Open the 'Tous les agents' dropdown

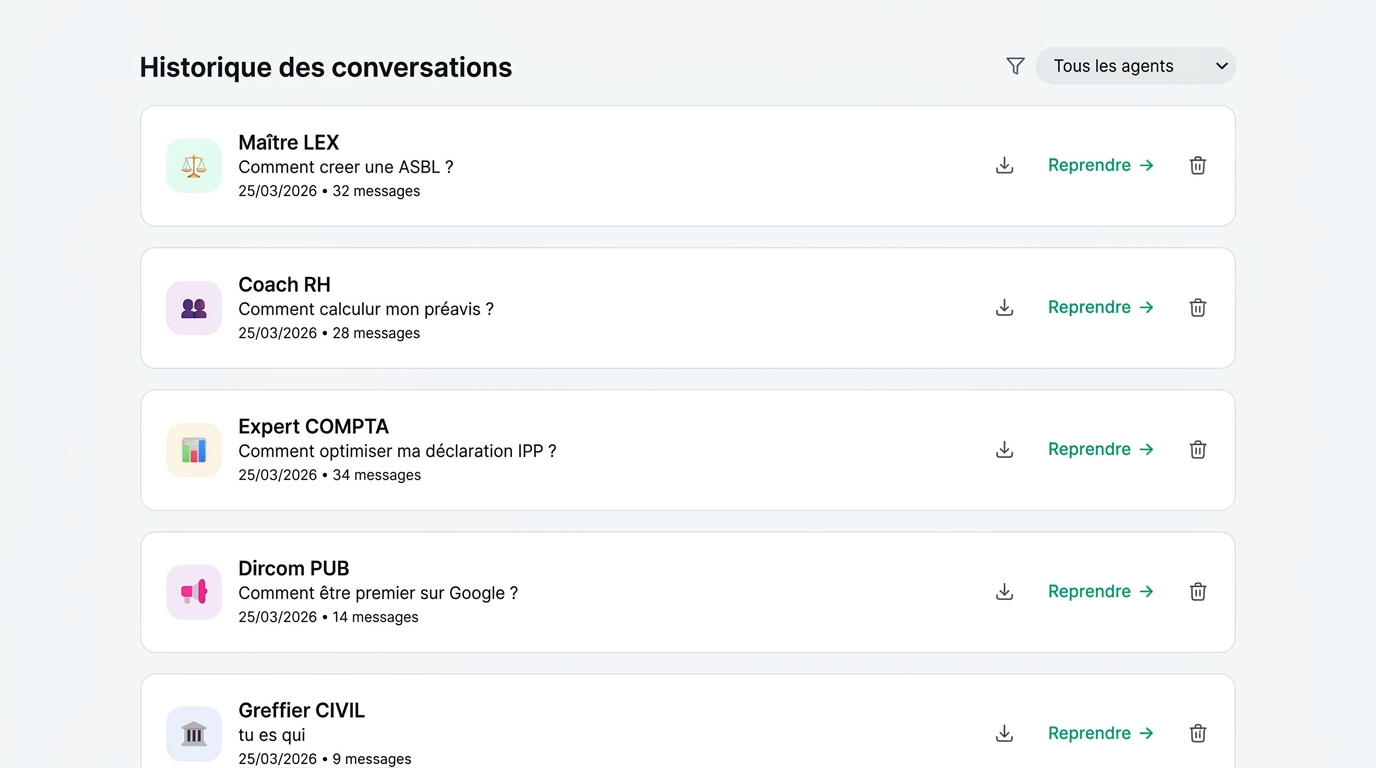[1136, 66]
